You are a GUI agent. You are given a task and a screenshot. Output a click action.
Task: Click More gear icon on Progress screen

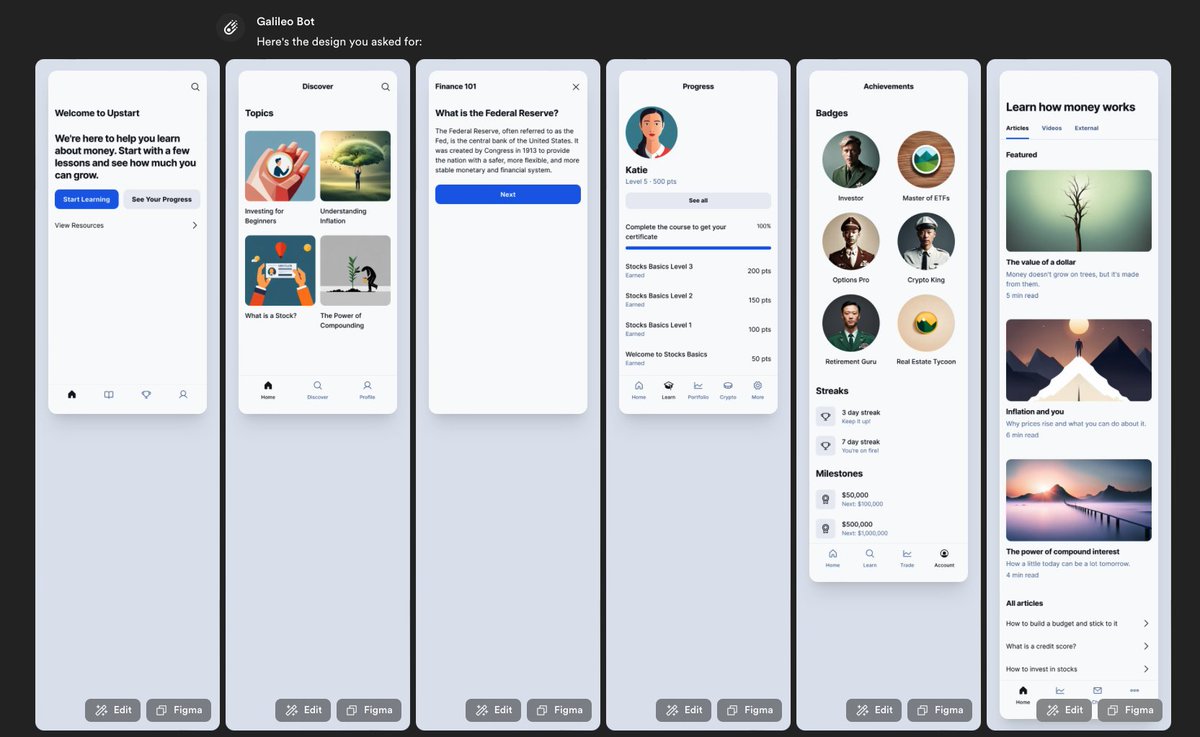(x=758, y=385)
